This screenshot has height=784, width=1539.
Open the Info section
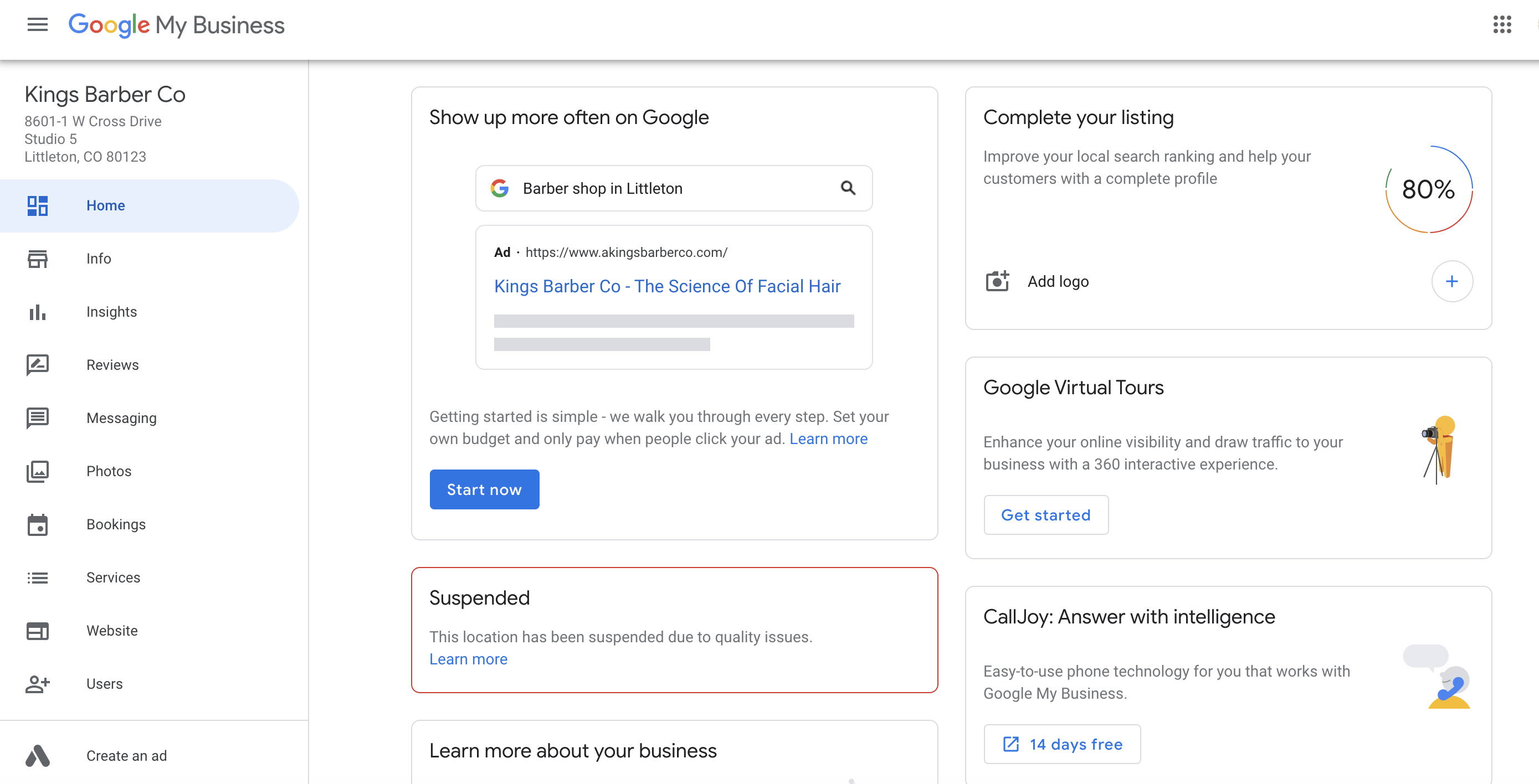pyautogui.click(x=99, y=259)
